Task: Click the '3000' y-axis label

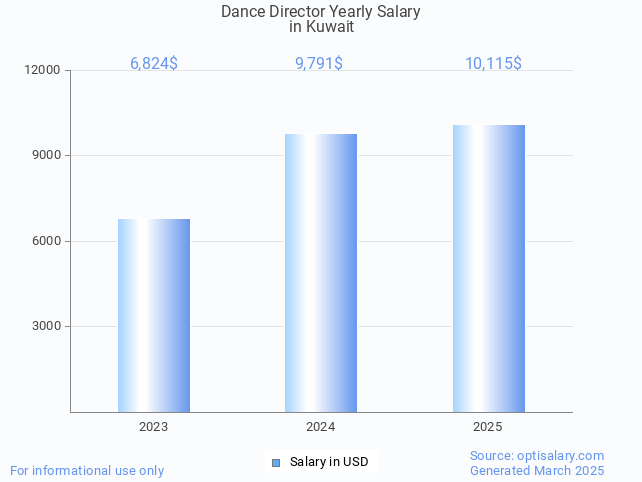Action: click(x=46, y=326)
